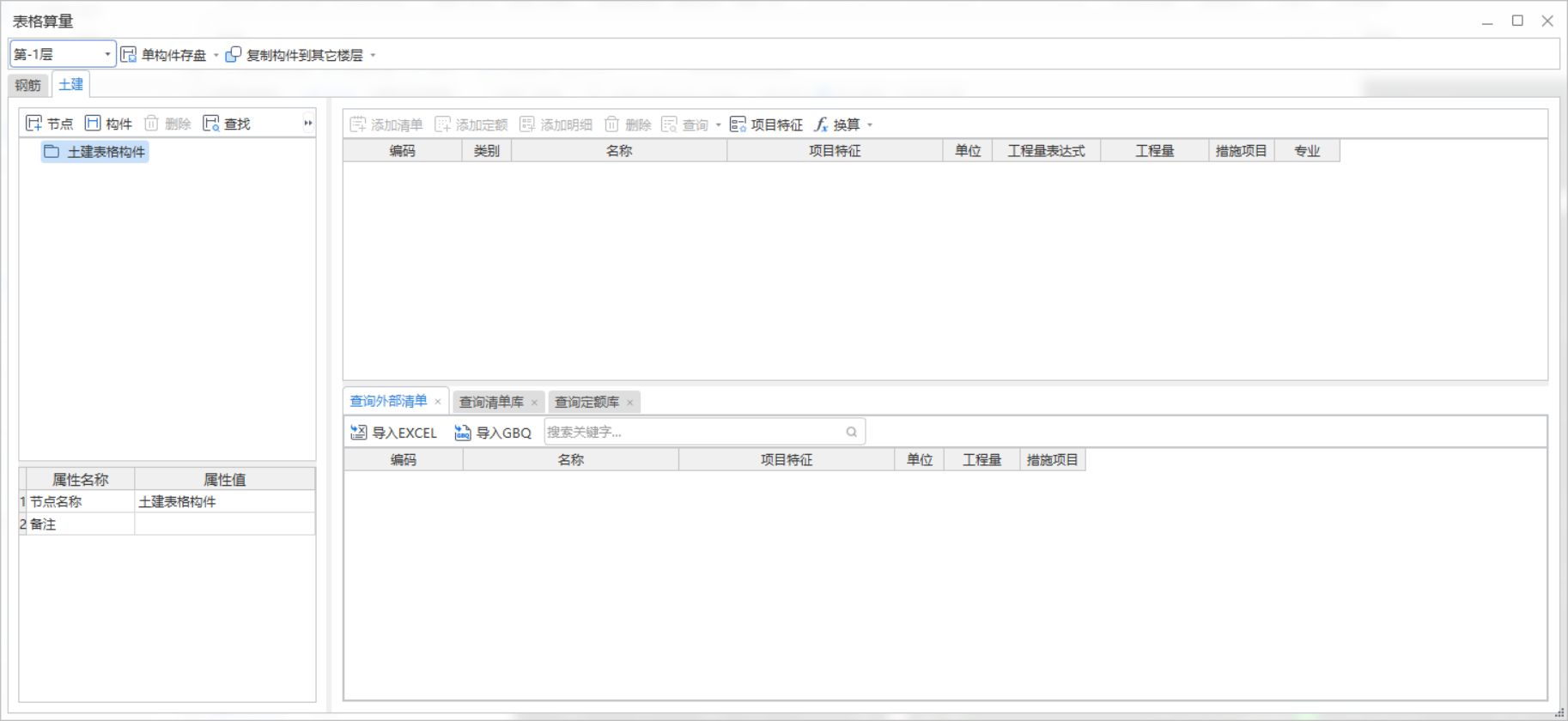1568x721 pixels.
Task: Click the 项目特征 header in the lower table
Action: coord(787,460)
